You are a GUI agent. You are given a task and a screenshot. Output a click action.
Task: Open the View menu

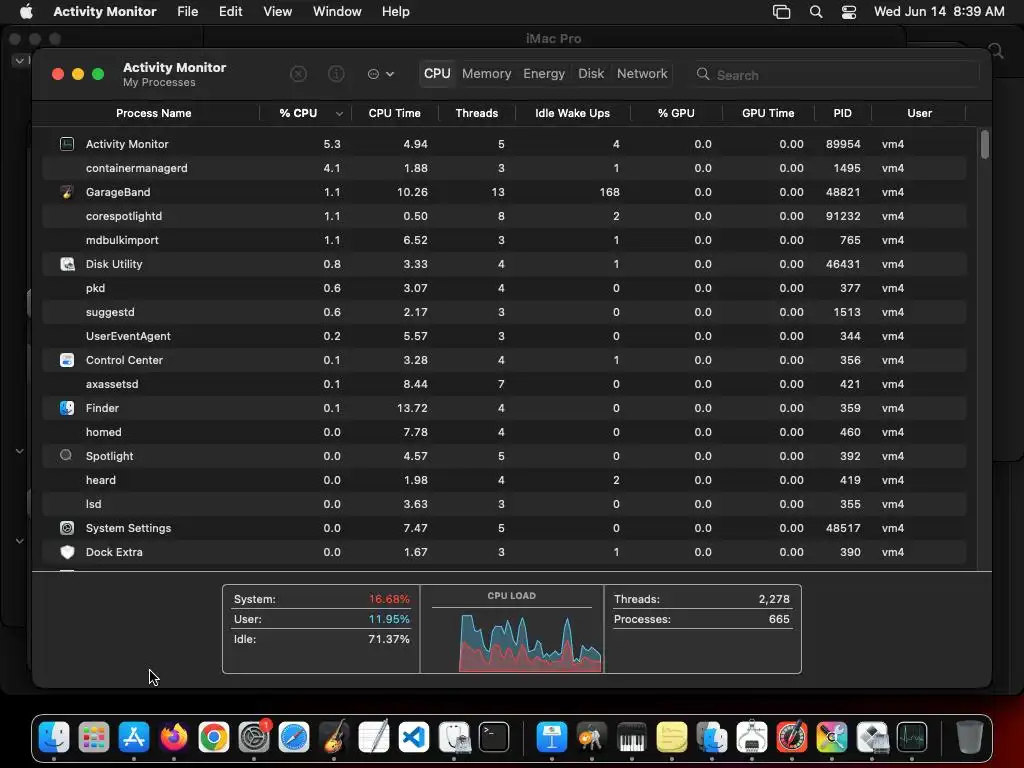tap(278, 11)
